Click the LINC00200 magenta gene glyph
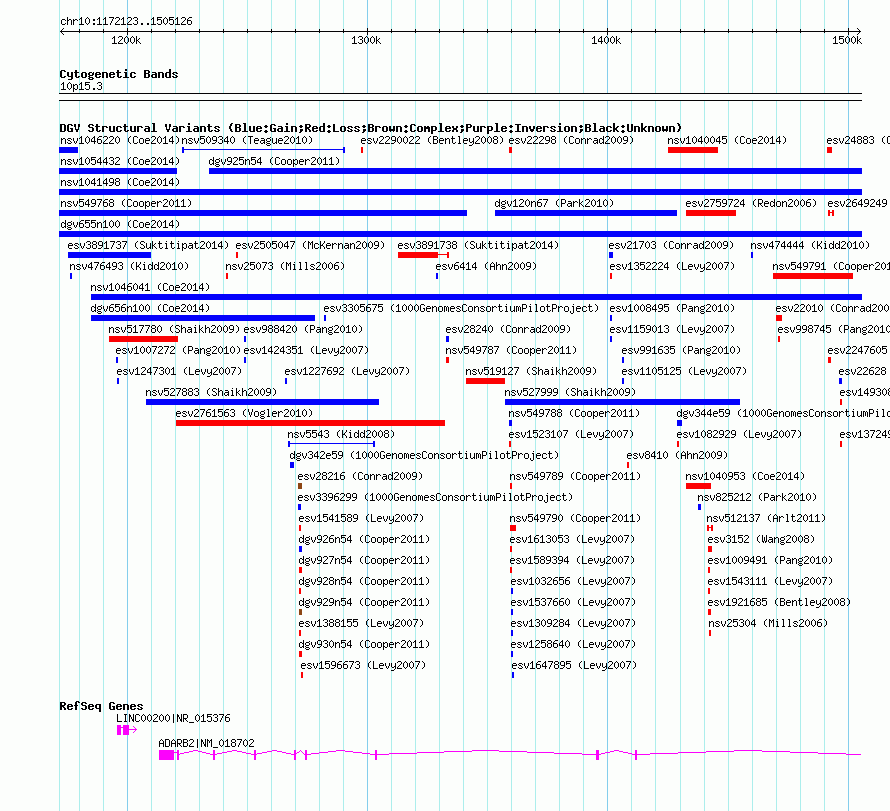The height and width of the screenshot is (811, 890). point(127,730)
